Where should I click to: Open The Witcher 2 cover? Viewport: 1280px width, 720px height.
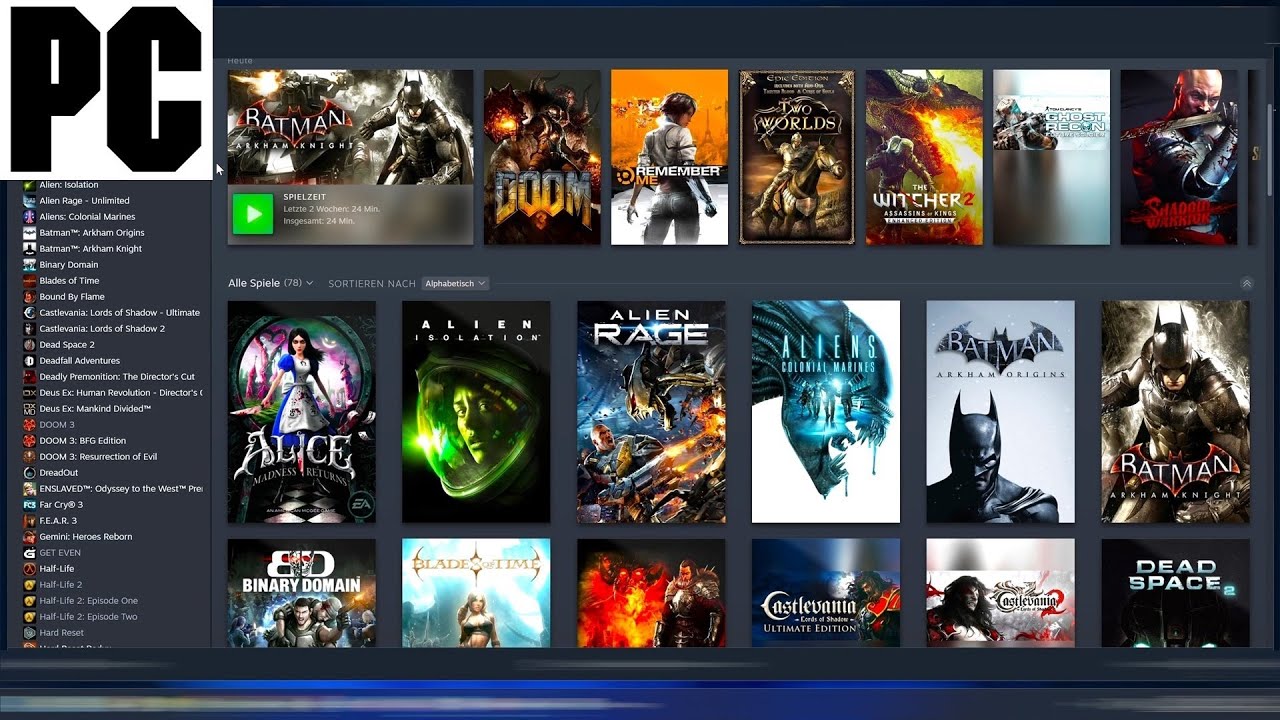(x=924, y=157)
